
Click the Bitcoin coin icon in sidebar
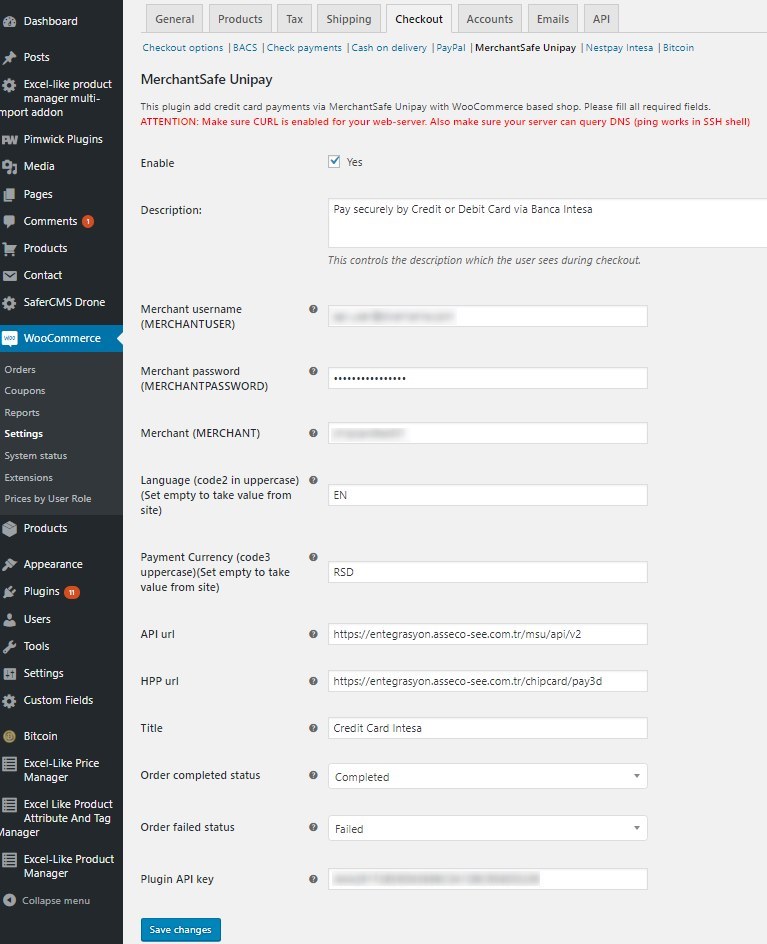(9, 736)
